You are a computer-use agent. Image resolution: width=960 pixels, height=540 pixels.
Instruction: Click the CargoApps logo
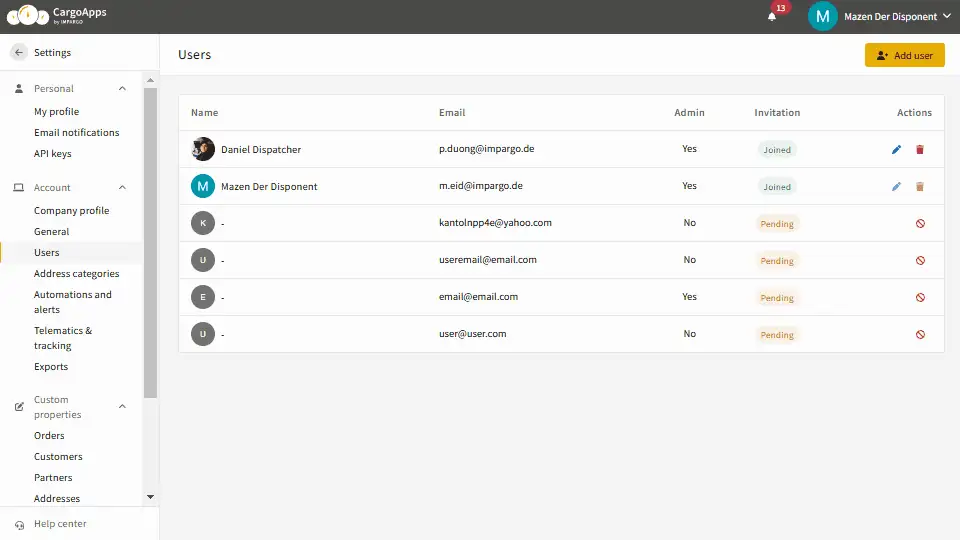tap(56, 15)
